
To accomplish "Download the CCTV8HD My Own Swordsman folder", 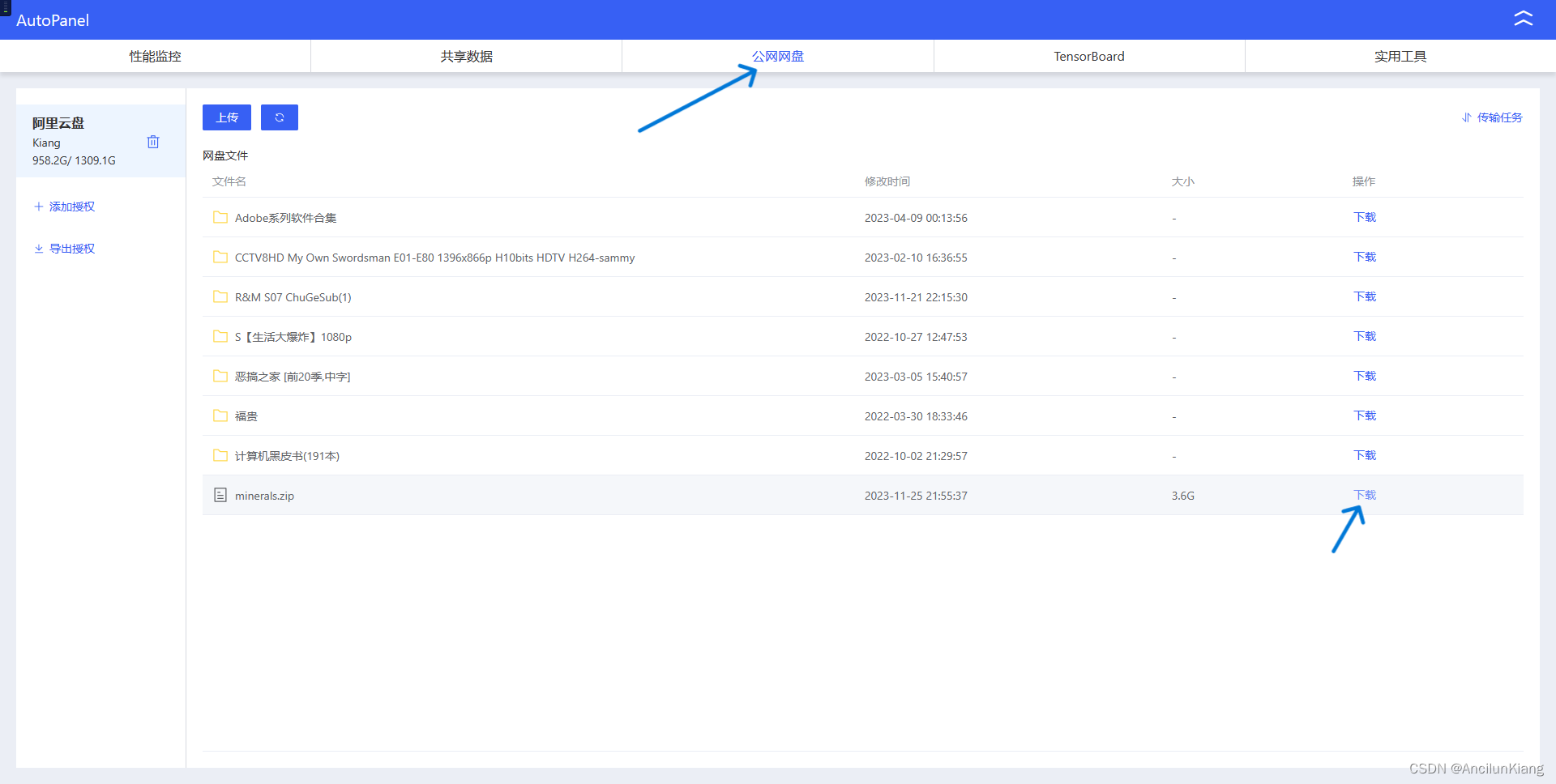I will pos(1365,257).
